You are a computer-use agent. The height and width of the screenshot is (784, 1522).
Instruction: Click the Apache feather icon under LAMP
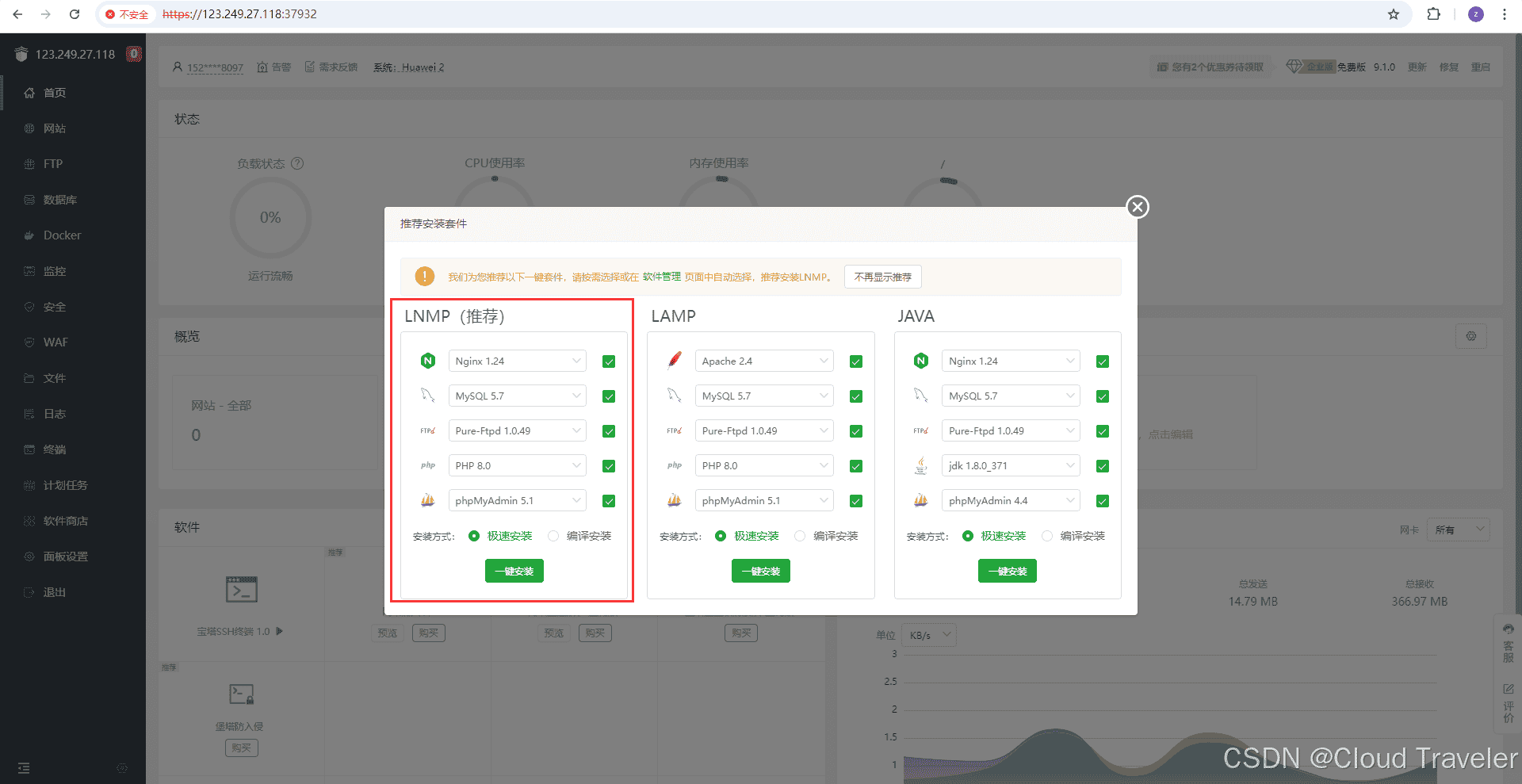coord(675,361)
